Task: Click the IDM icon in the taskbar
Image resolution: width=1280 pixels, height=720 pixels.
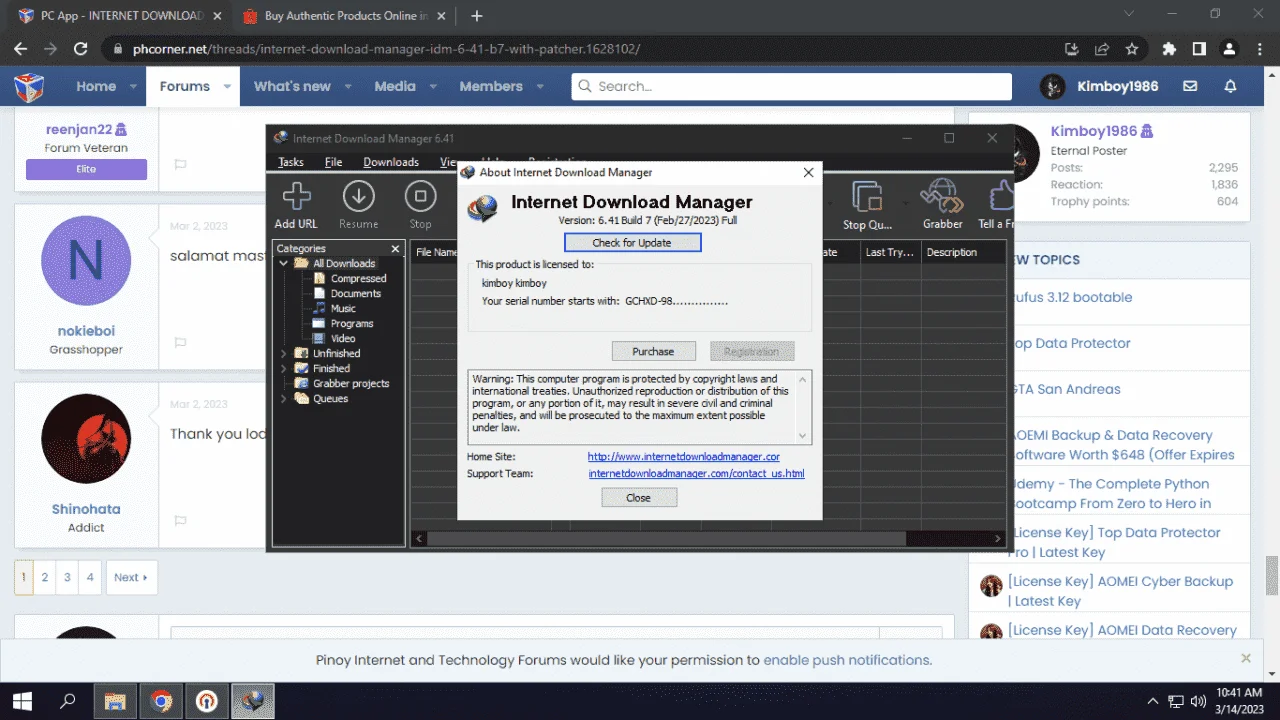Action: tap(253, 701)
